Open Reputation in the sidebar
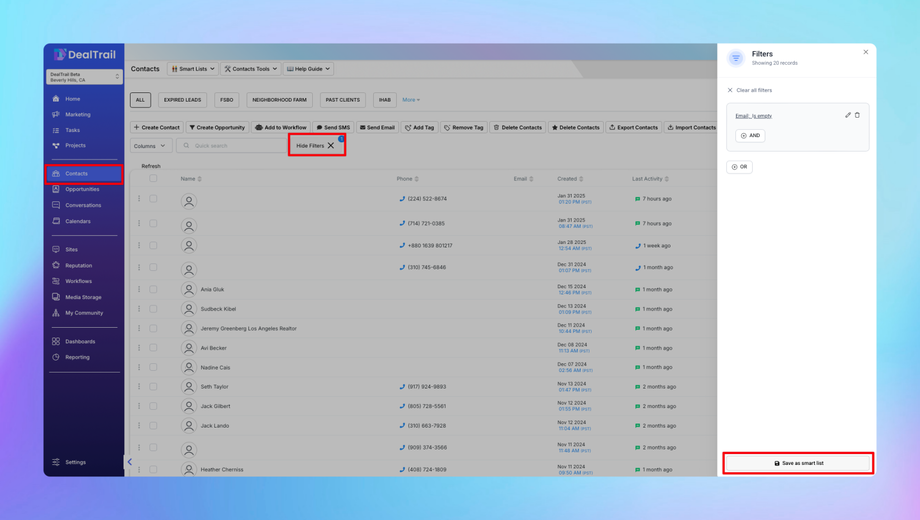This screenshot has width=920, height=520. point(78,266)
